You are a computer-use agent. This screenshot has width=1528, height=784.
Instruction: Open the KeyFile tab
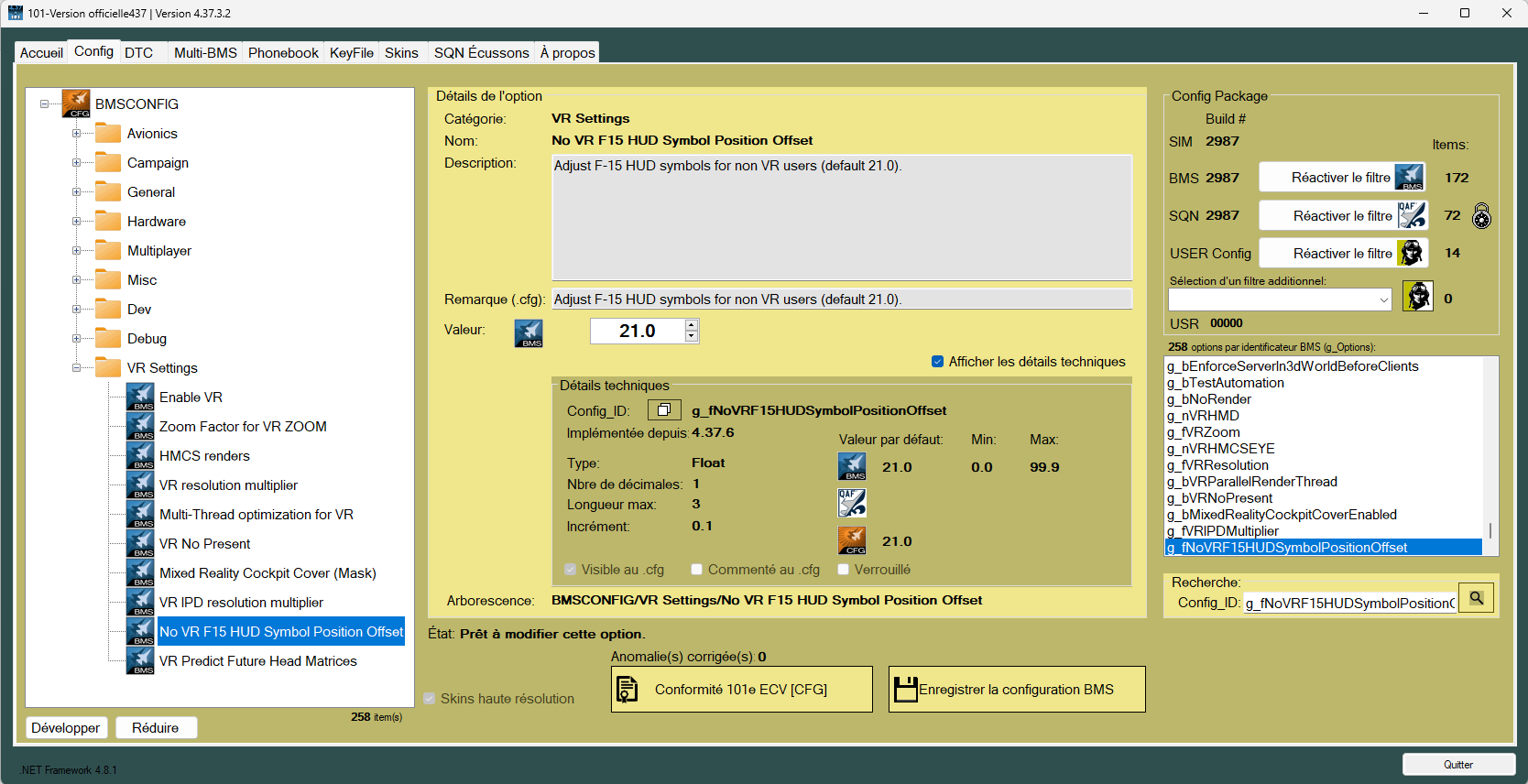[352, 53]
